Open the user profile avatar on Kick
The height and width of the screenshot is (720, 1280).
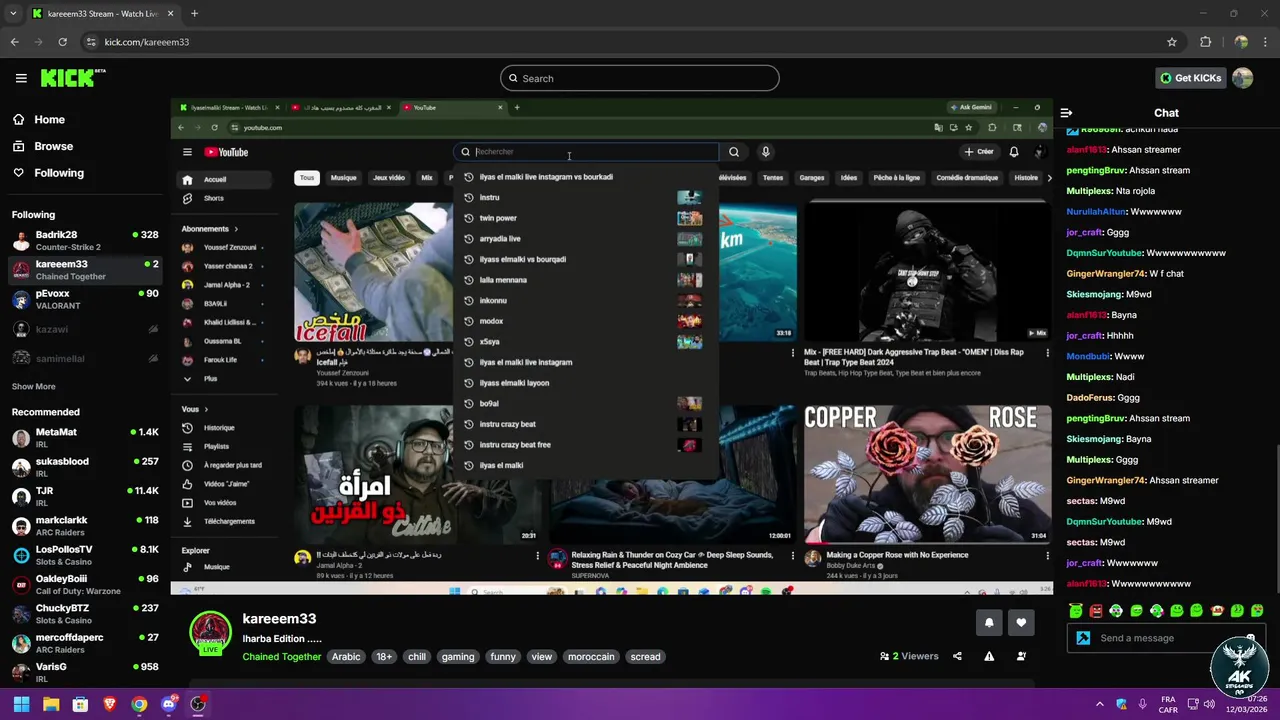click(1243, 78)
